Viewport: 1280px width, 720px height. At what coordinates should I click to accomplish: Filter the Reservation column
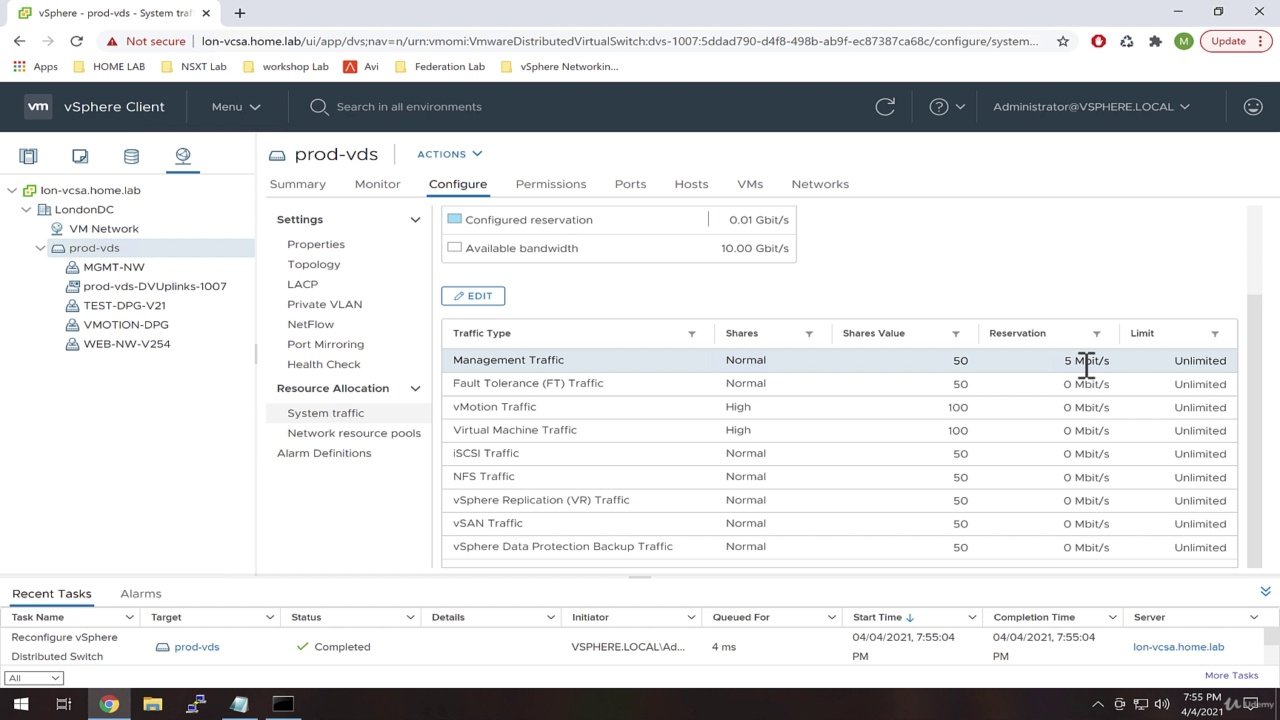tap(1096, 334)
